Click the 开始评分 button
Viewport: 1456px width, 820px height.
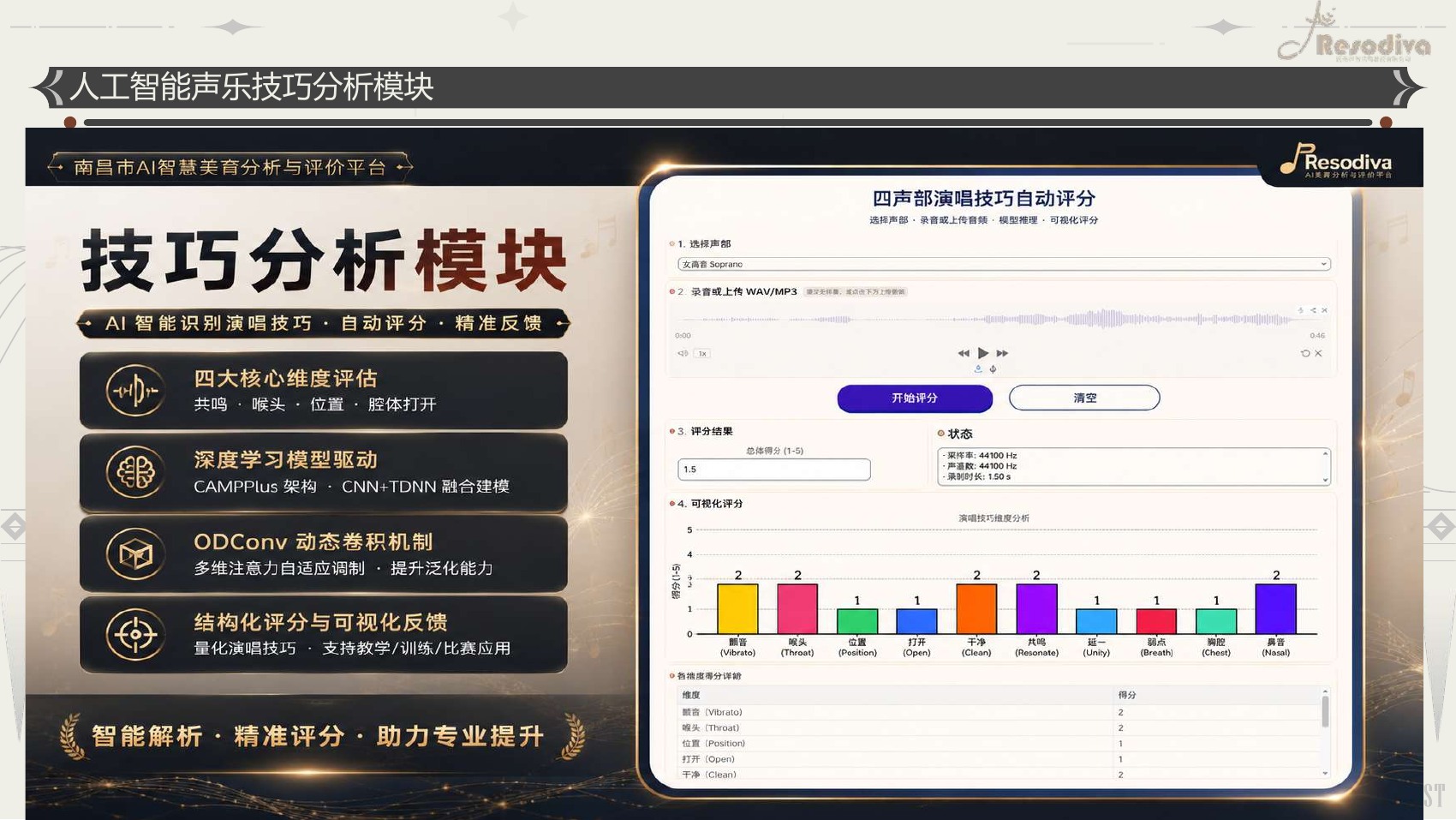[x=915, y=398]
